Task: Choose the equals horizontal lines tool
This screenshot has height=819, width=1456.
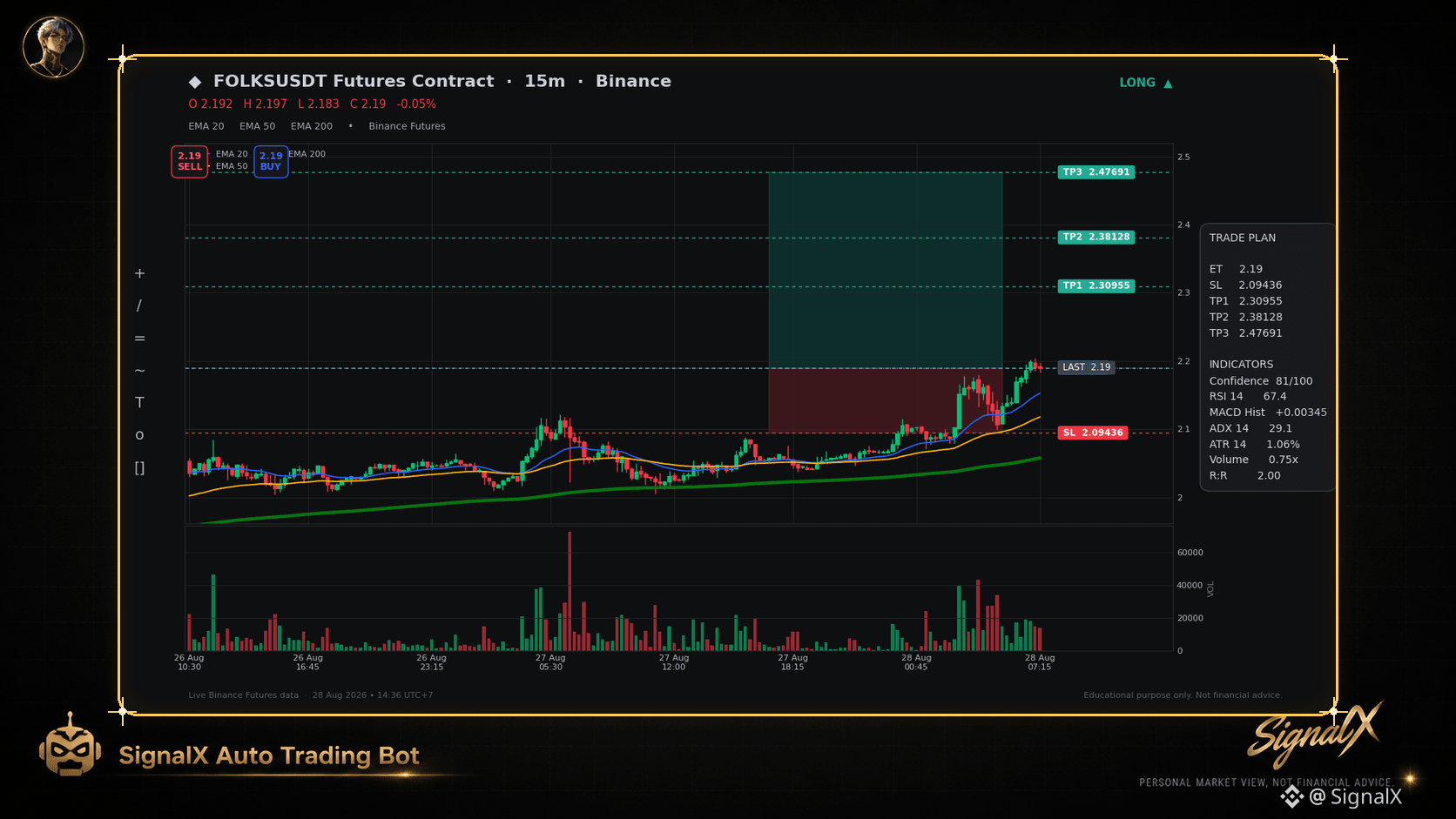Action: pyautogui.click(x=139, y=339)
